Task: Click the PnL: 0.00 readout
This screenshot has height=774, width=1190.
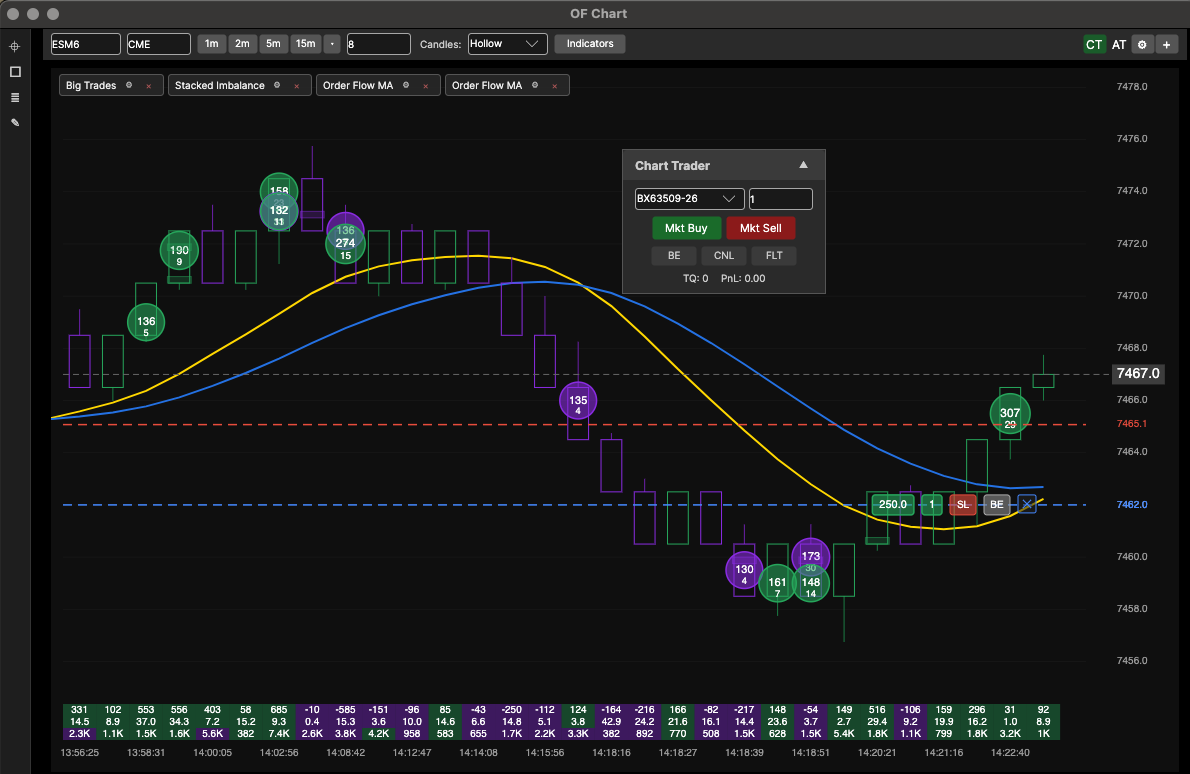Action: pos(743,278)
